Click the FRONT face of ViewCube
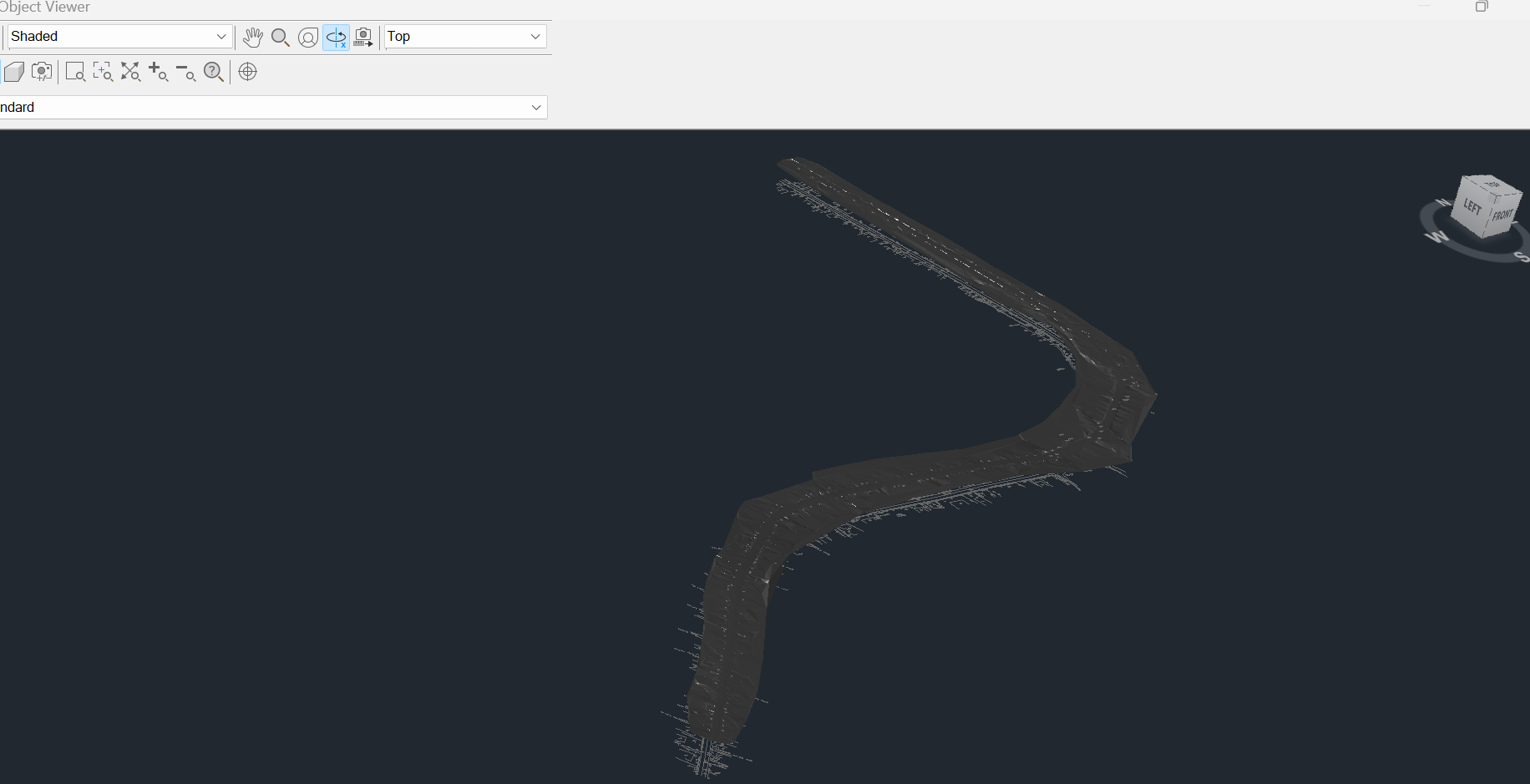 tap(1502, 215)
